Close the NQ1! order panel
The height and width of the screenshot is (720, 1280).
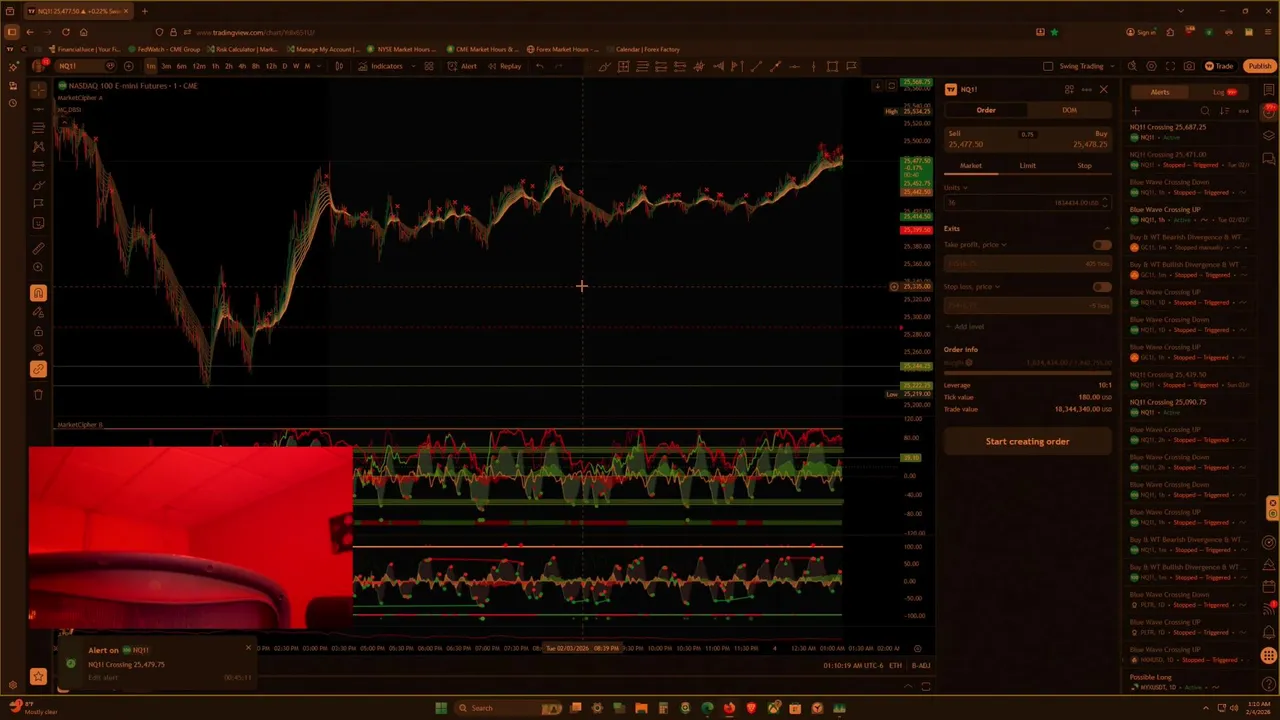1104,90
